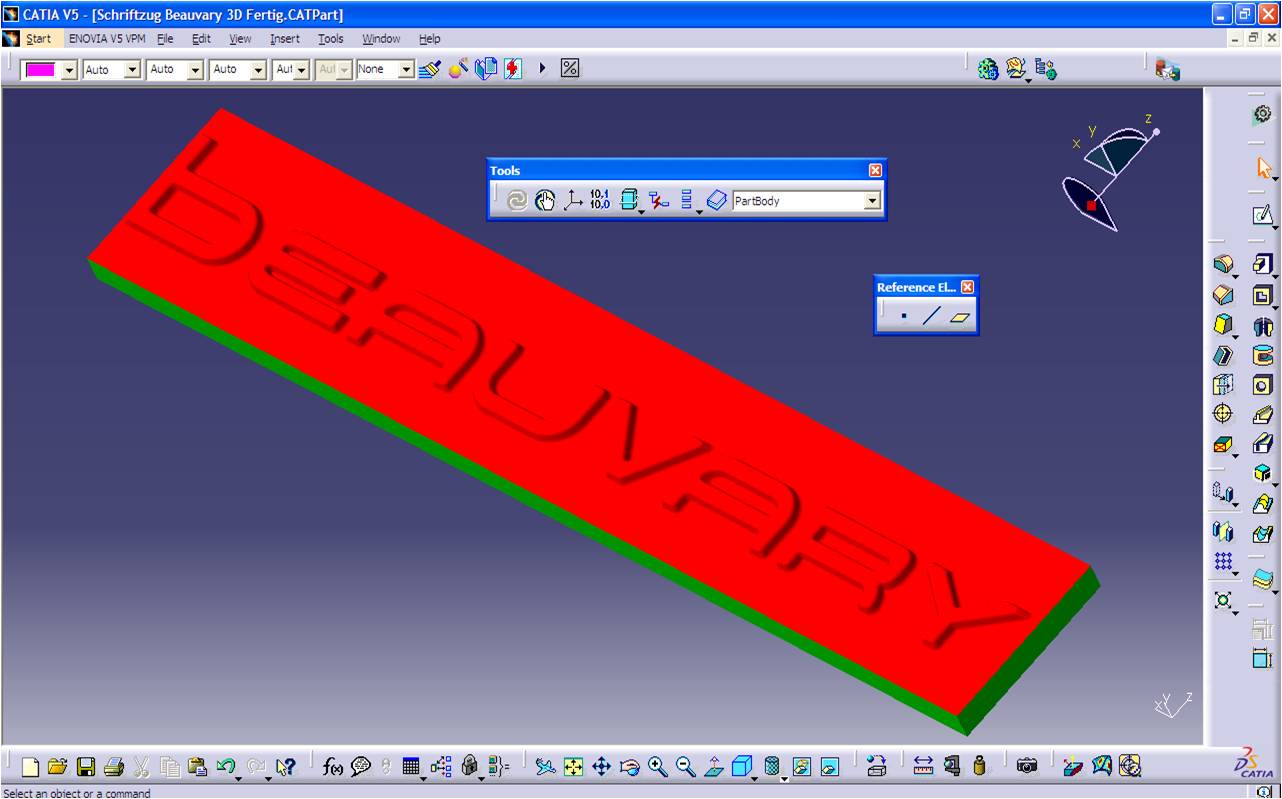Click the Normal View icon
The width and height of the screenshot is (1282, 799).
click(x=714, y=767)
